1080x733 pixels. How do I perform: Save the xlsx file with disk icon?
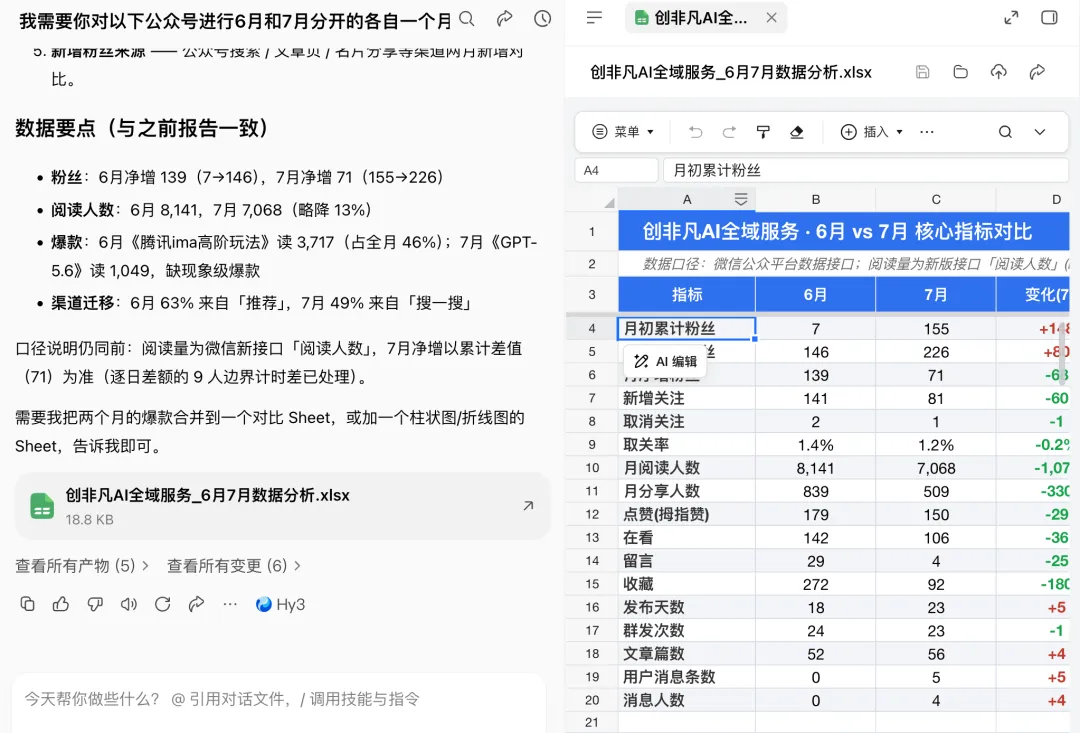pos(922,72)
